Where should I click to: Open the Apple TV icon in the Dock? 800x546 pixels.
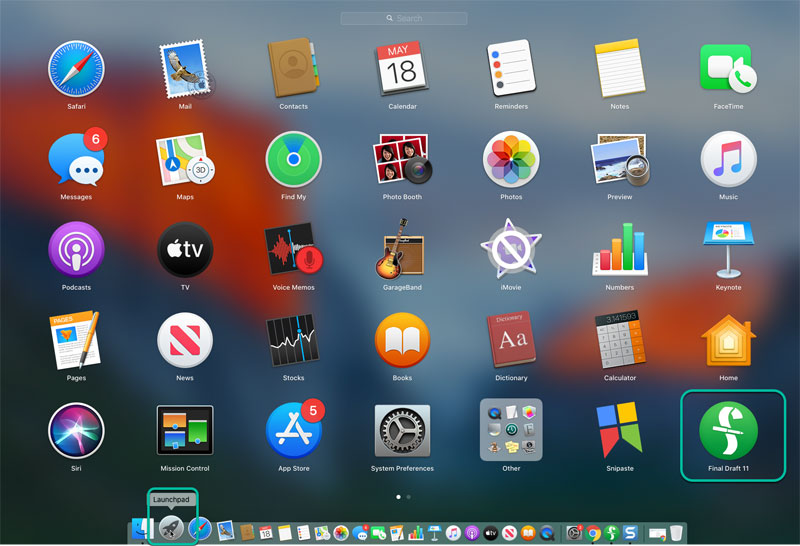490,533
